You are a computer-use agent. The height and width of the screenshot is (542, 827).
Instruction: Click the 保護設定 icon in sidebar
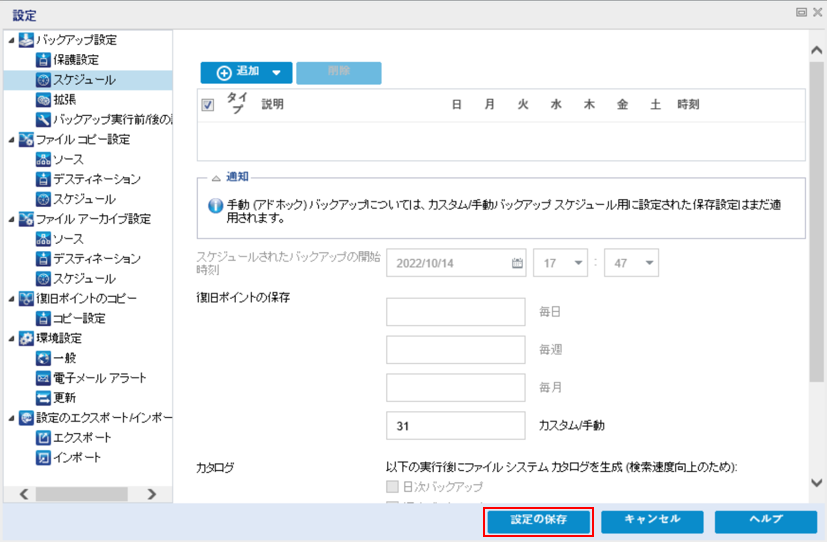(43, 60)
